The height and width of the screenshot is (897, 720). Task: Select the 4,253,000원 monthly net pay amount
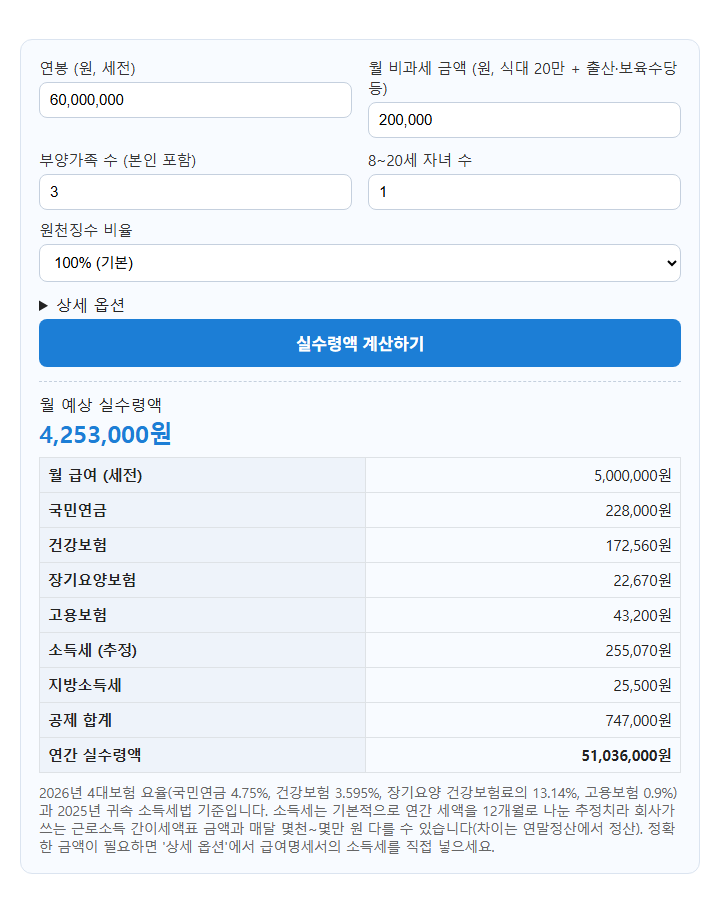[105, 434]
